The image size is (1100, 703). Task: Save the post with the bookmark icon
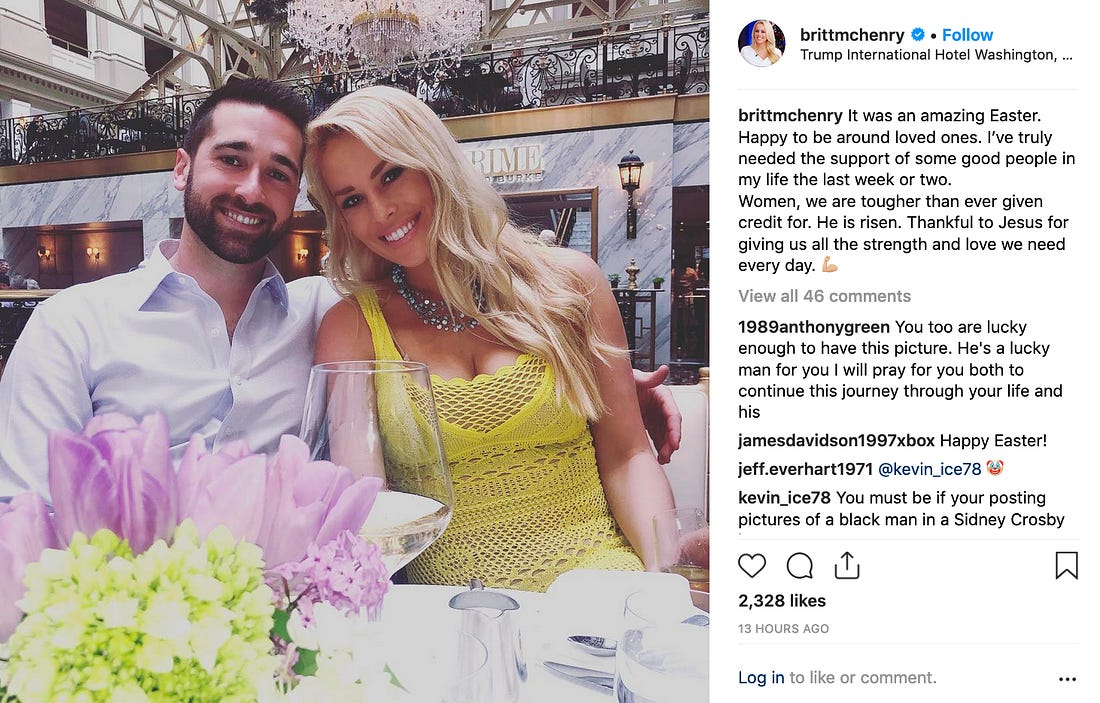(x=1066, y=565)
